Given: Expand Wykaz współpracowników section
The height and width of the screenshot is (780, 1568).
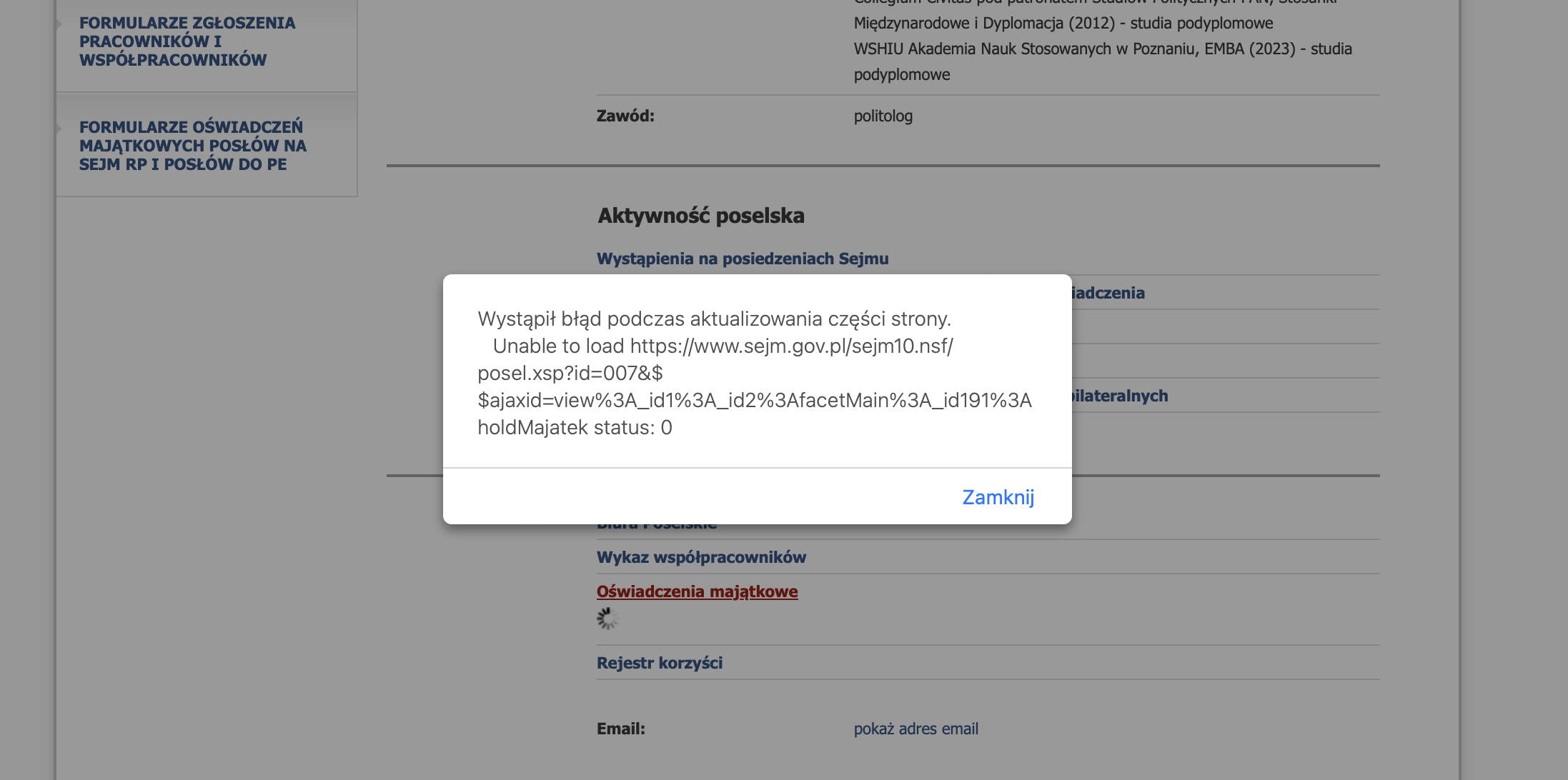Looking at the screenshot, I should (x=701, y=557).
